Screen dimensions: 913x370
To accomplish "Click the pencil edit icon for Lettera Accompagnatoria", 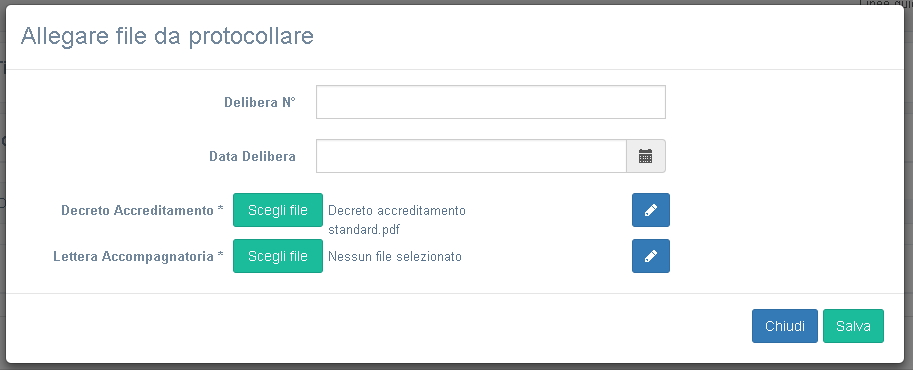I will pyautogui.click(x=651, y=256).
